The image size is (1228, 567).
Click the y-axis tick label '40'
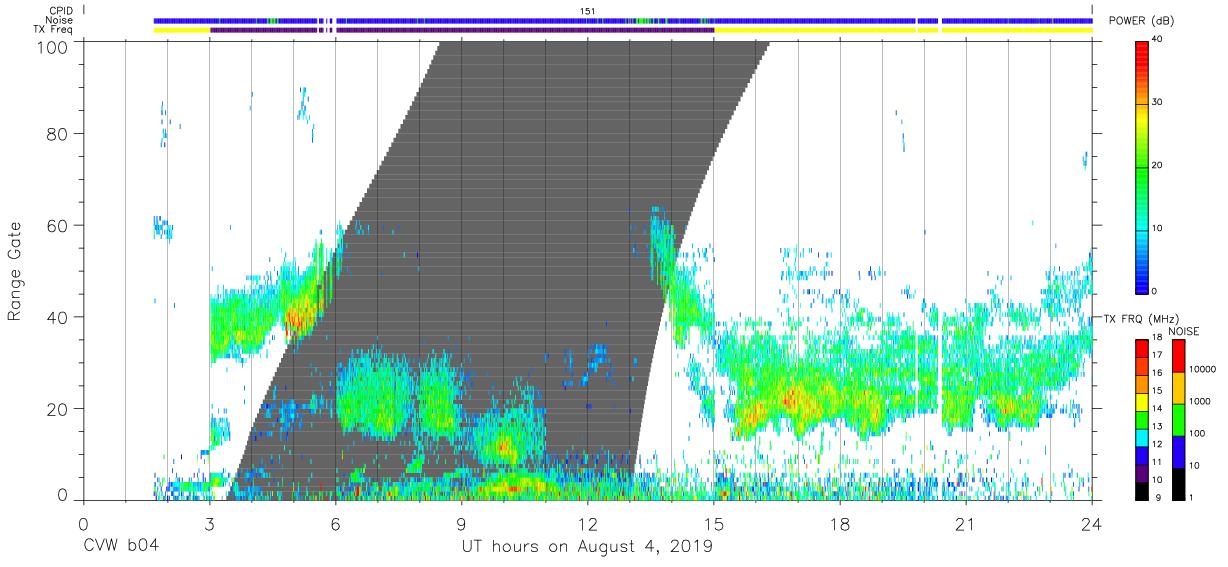click(57, 318)
